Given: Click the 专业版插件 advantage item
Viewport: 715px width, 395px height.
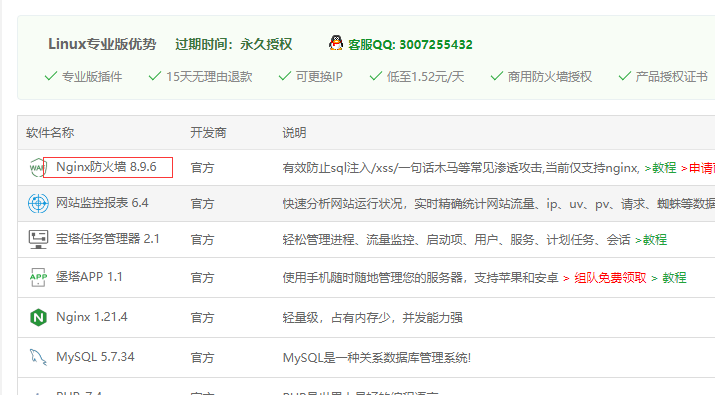Looking at the screenshot, I should pos(83,77).
